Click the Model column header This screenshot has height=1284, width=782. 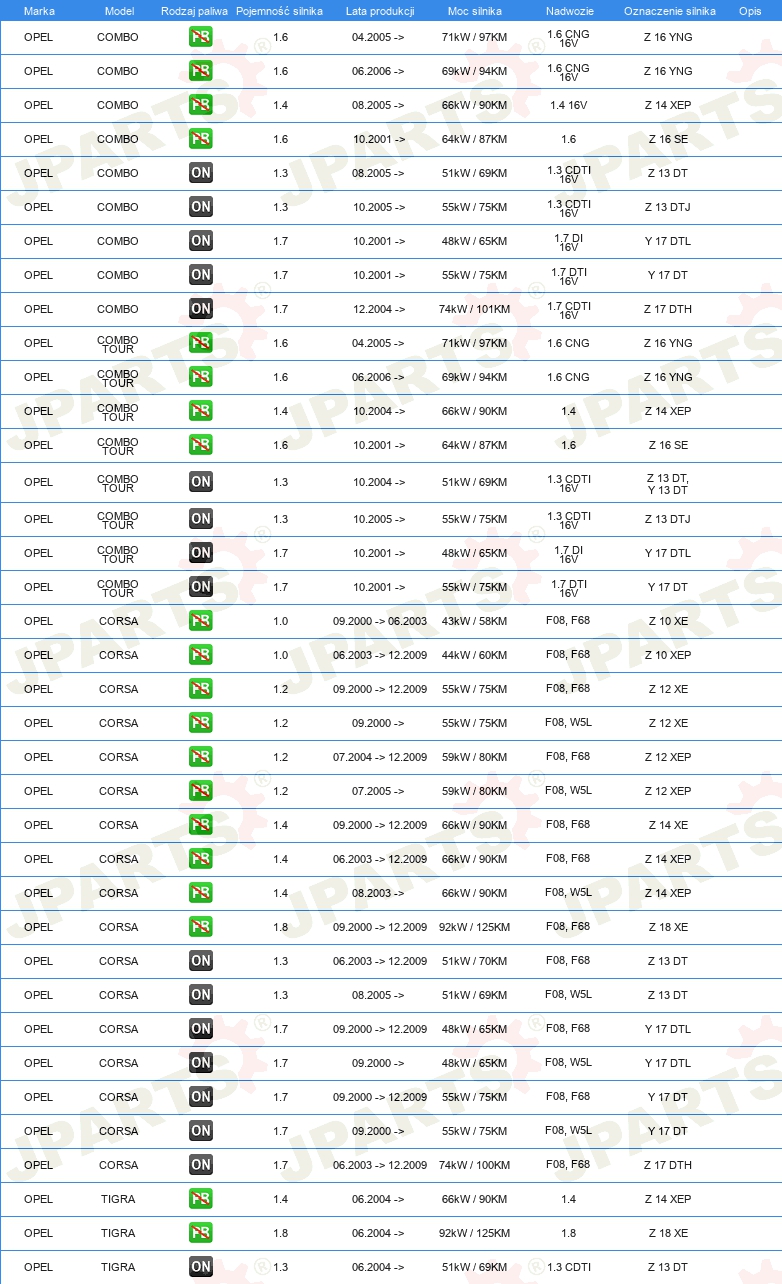click(119, 11)
